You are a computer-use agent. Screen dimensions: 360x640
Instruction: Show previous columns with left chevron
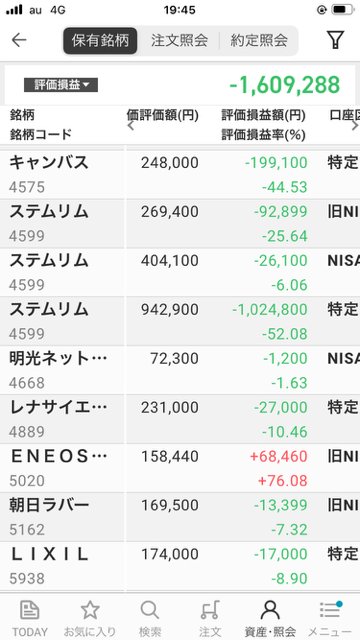click(x=131, y=126)
